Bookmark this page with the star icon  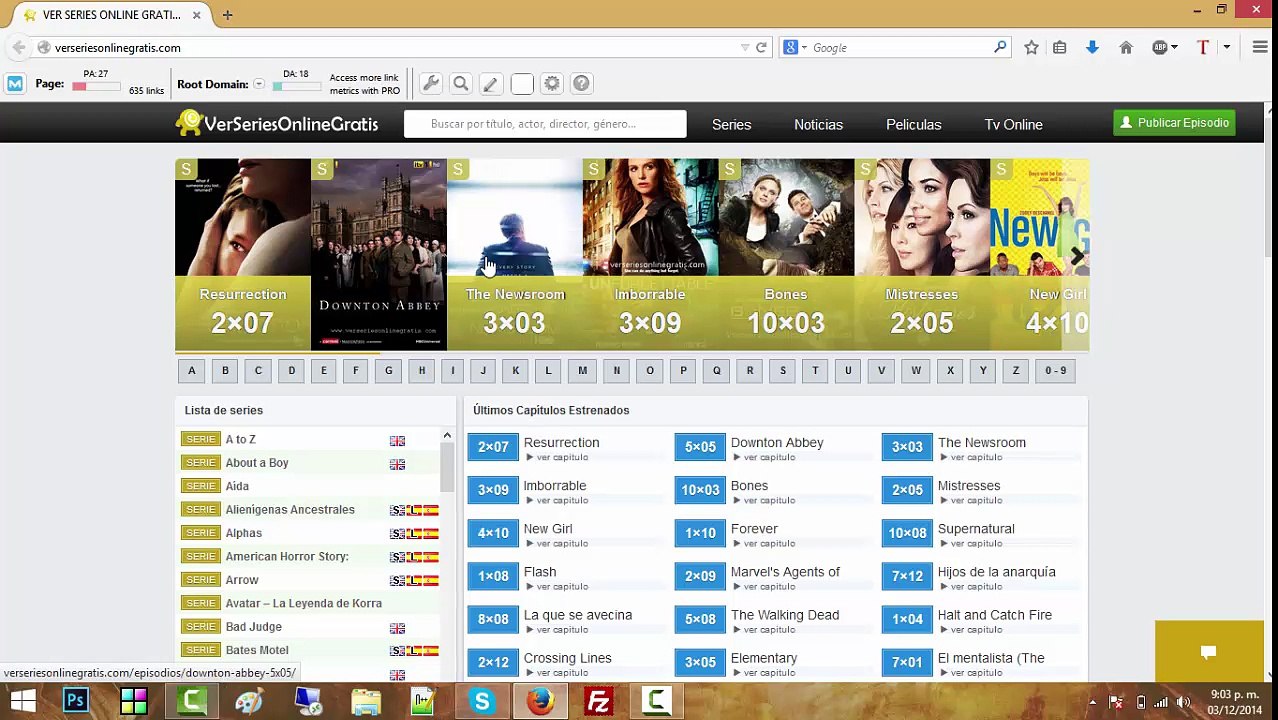[x=1031, y=47]
